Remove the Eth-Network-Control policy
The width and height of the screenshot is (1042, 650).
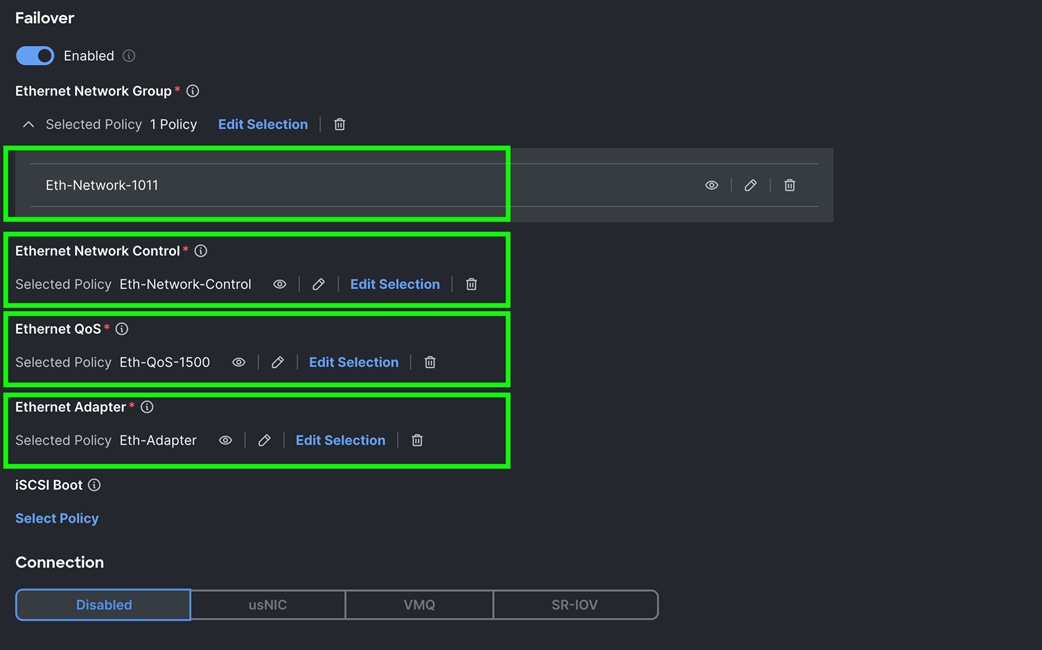[471, 284]
